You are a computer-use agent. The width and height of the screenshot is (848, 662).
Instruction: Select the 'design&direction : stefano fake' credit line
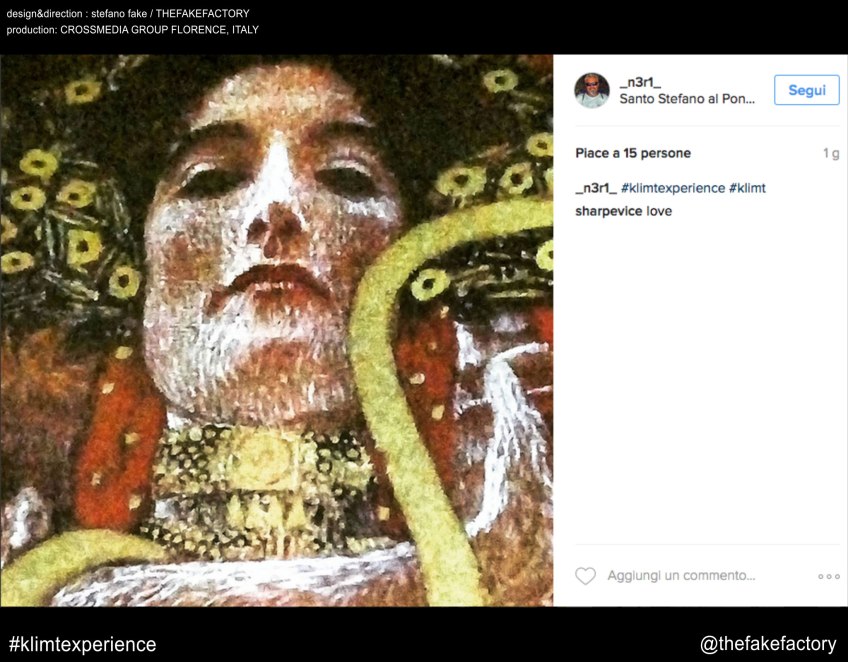(x=128, y=13)
